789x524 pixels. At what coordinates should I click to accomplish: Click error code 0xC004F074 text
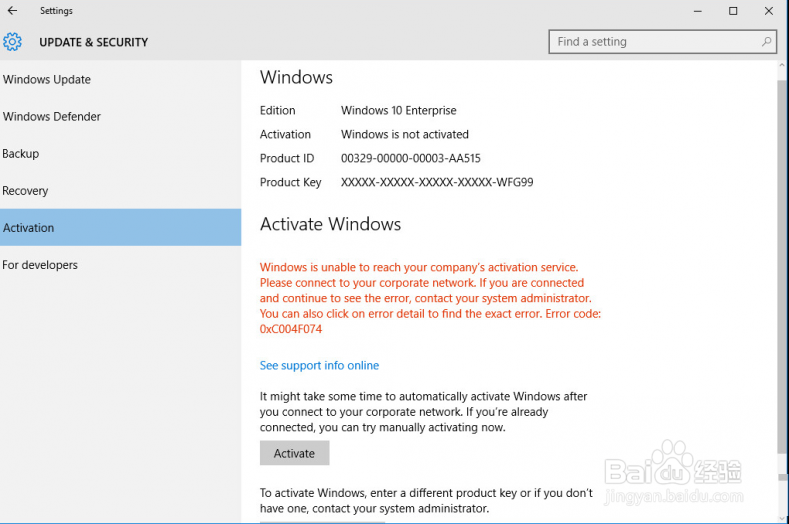coord(291,329)
